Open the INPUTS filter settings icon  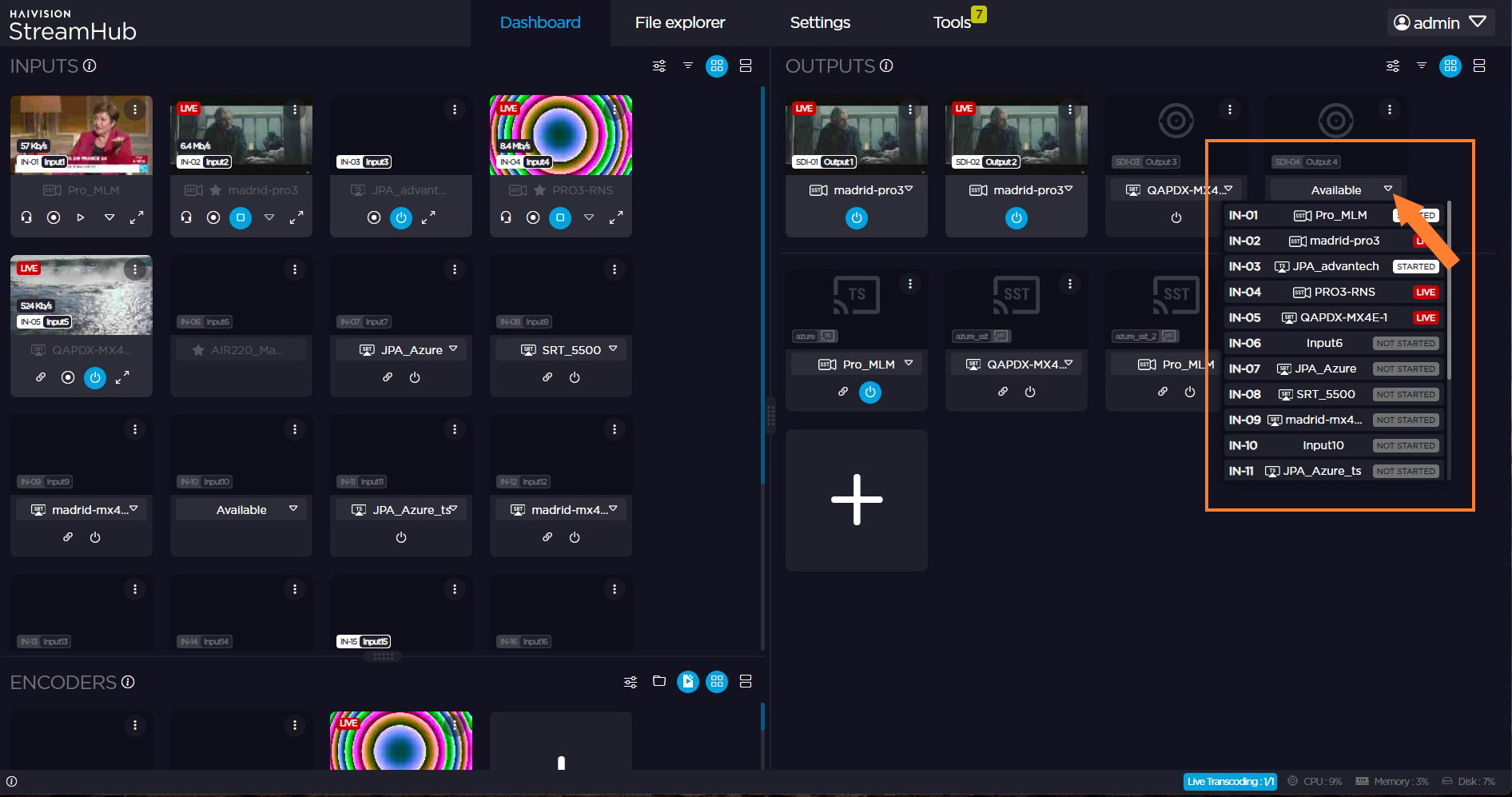tap(659, 66)
